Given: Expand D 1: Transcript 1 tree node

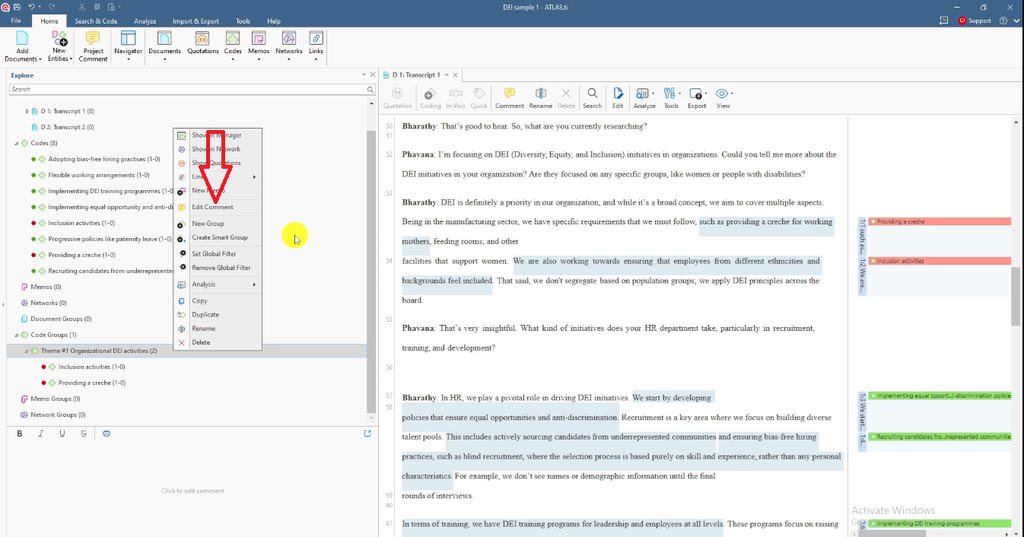Looking at the screenshot, I should (27, 111).
